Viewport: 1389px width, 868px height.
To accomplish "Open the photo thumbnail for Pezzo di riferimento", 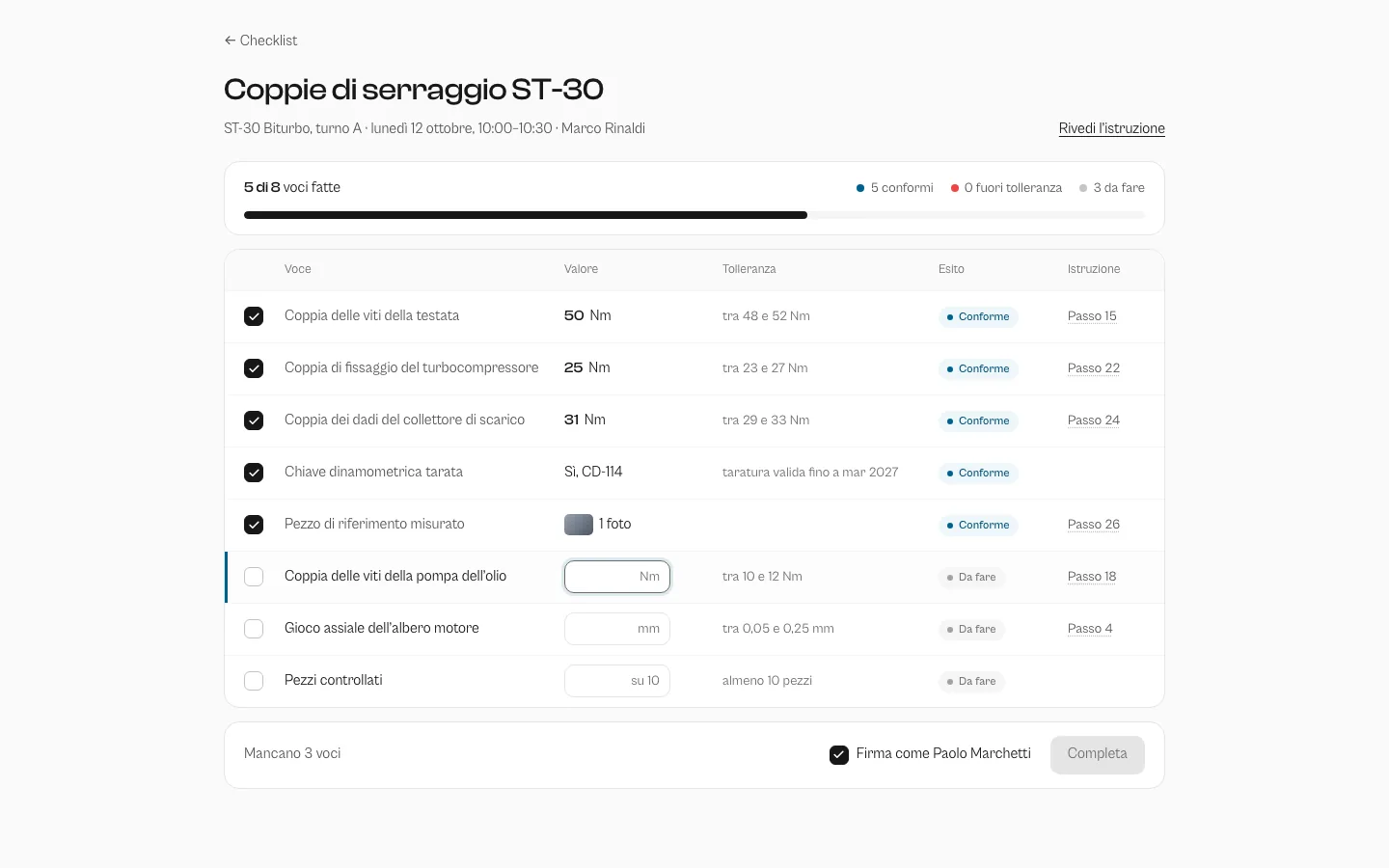I will (x=579, y=525).
